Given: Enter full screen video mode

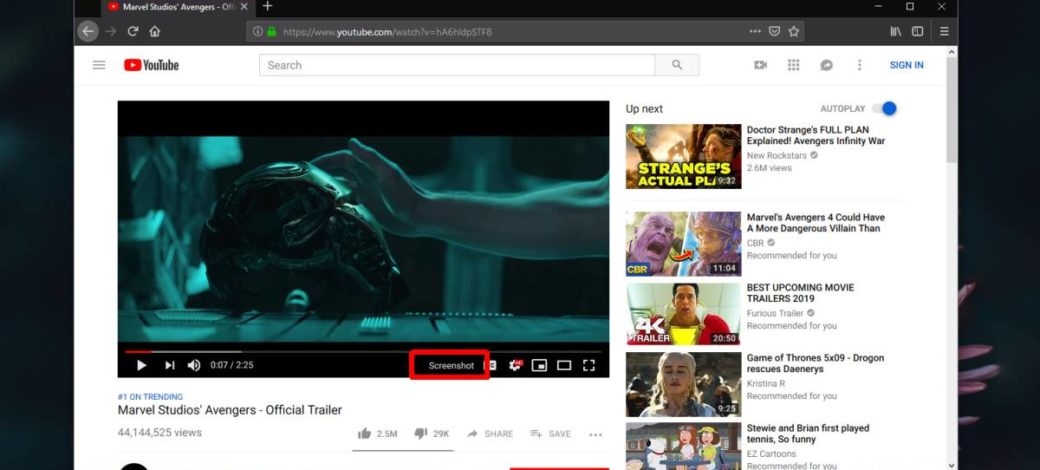Looking at the screenshot, I should [x=589, y=365].
